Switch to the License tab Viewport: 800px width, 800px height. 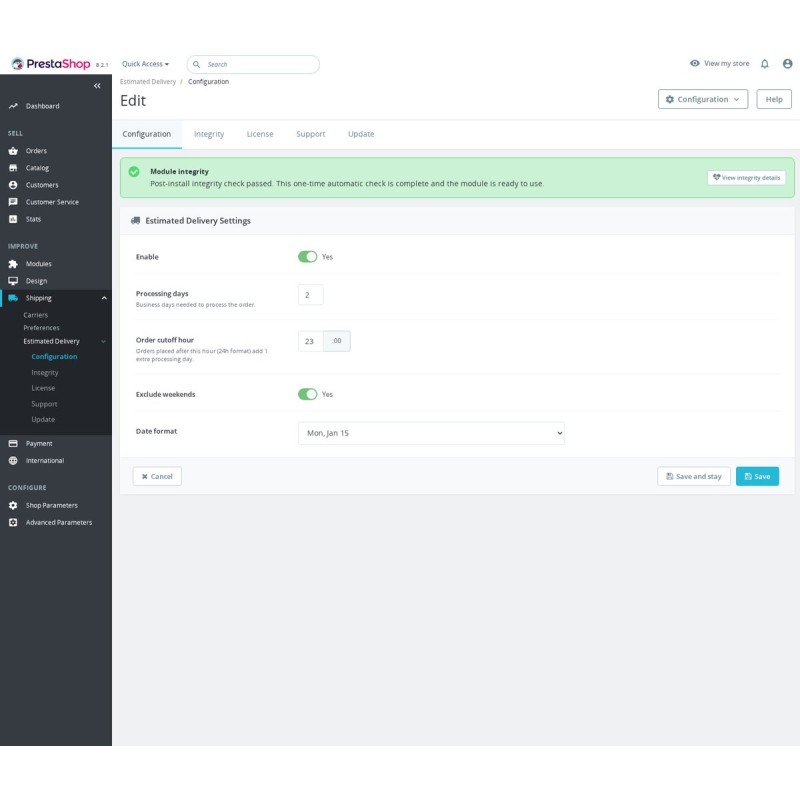(260, 134)
